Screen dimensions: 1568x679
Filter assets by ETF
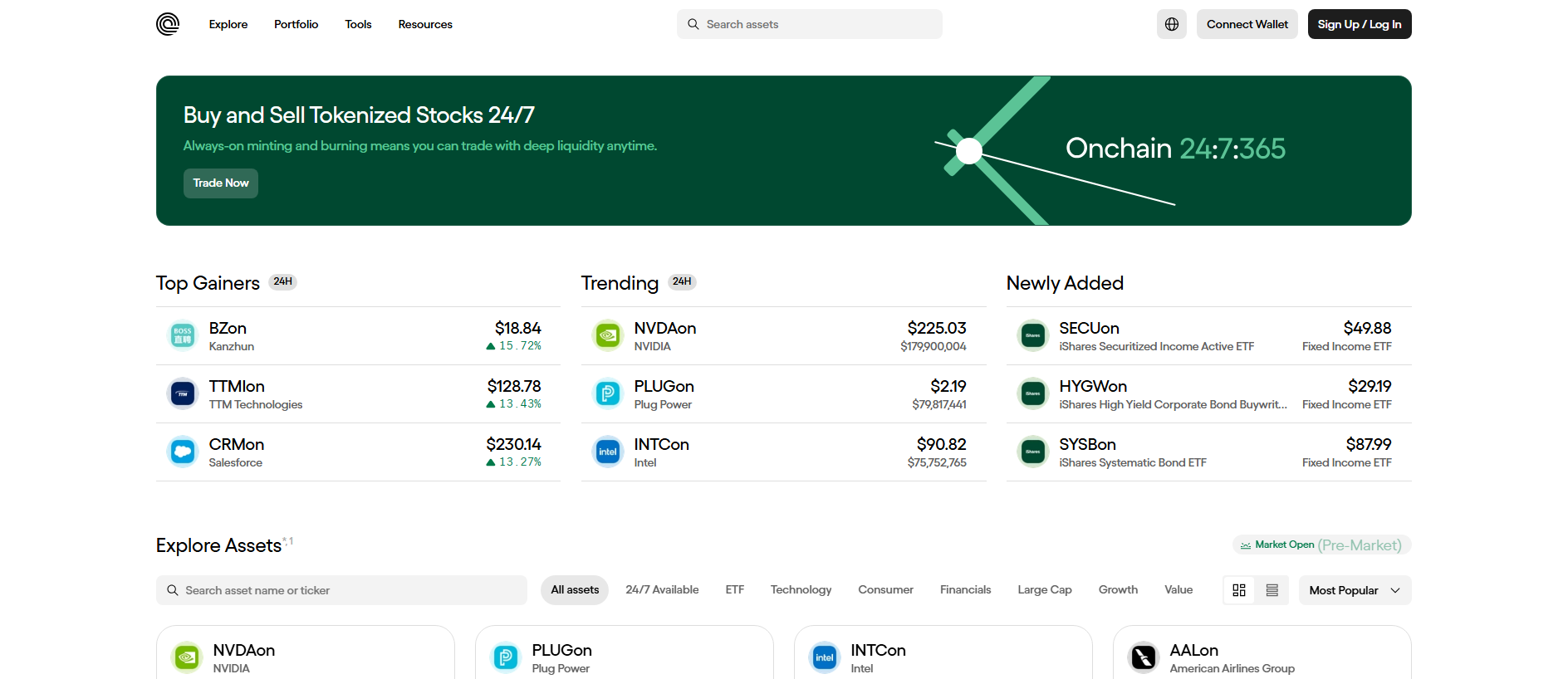[x=735, y=590]
